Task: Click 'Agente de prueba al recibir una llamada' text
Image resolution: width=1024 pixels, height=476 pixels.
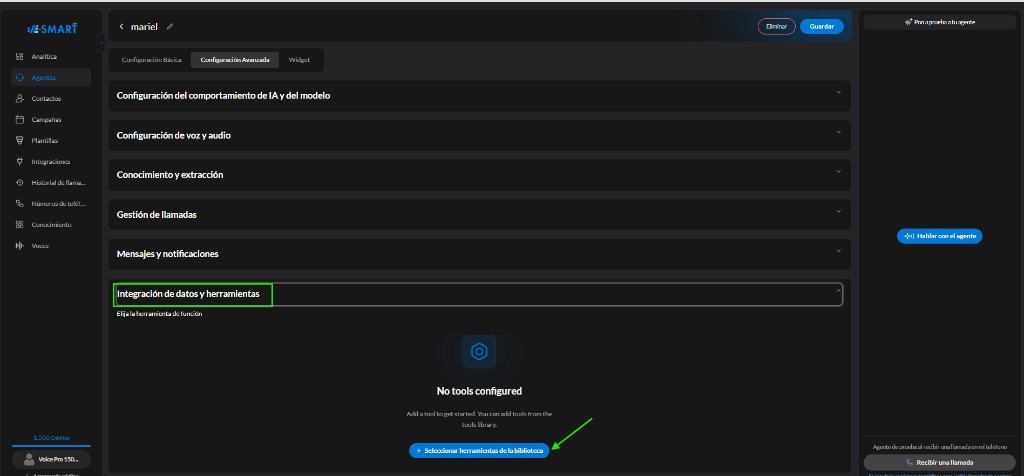Action: point(939,447)
